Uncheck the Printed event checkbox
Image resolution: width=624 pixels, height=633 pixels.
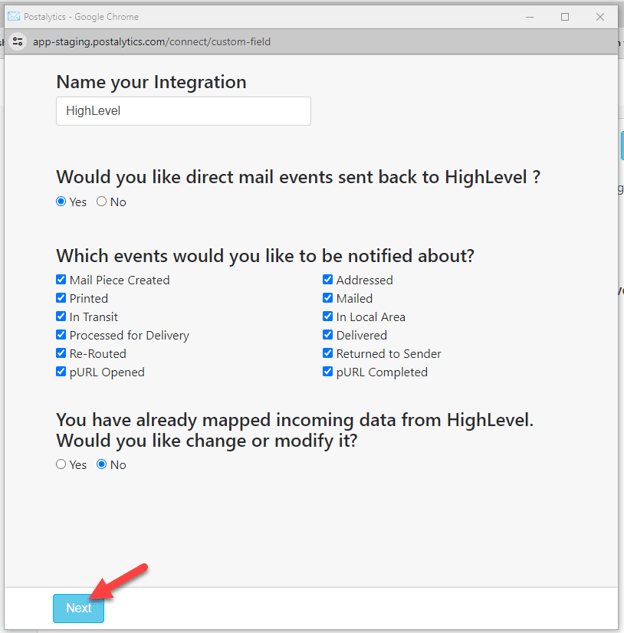click(61, 298)
